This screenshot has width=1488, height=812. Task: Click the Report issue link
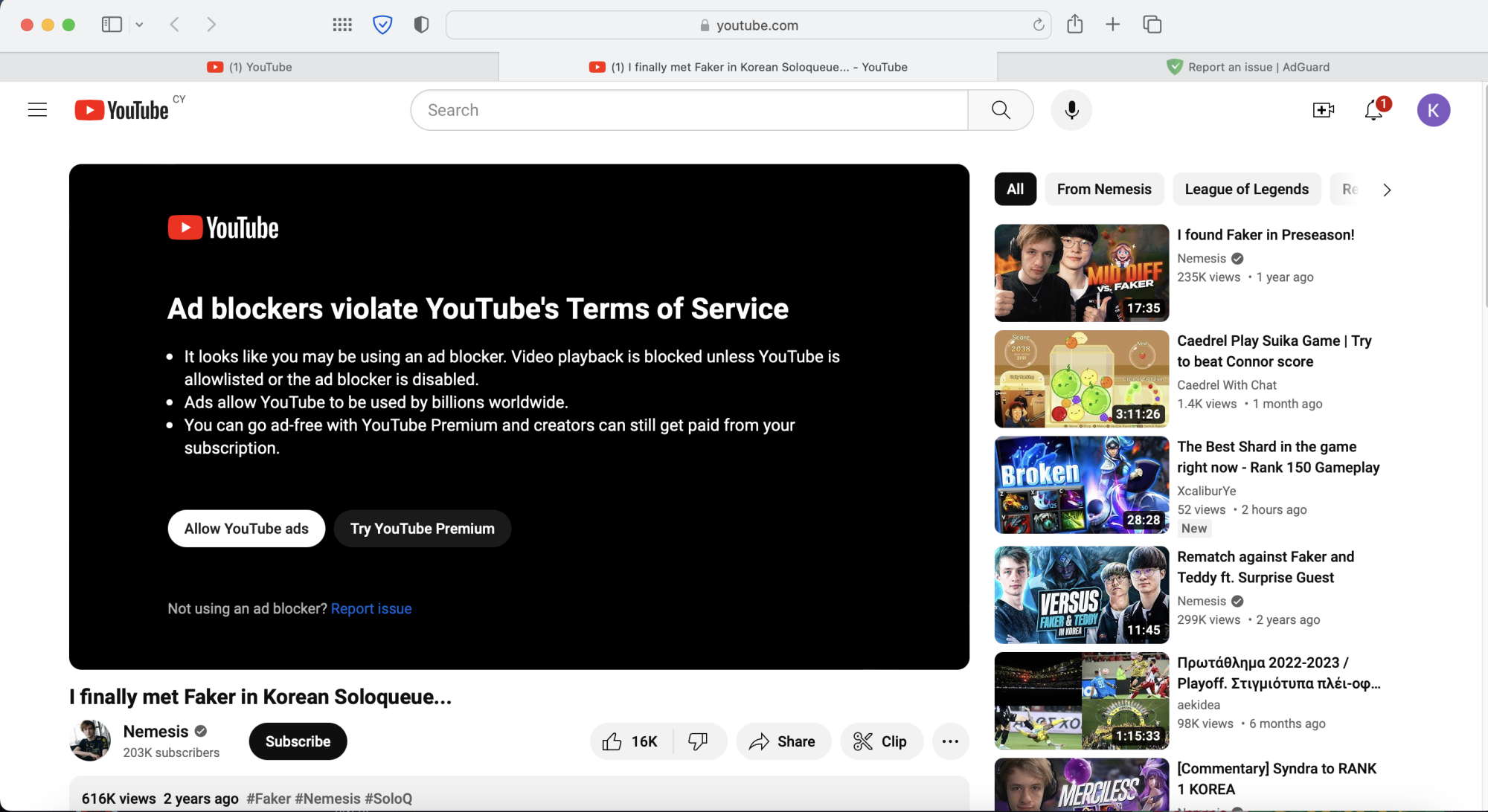[x=371, y=608]
